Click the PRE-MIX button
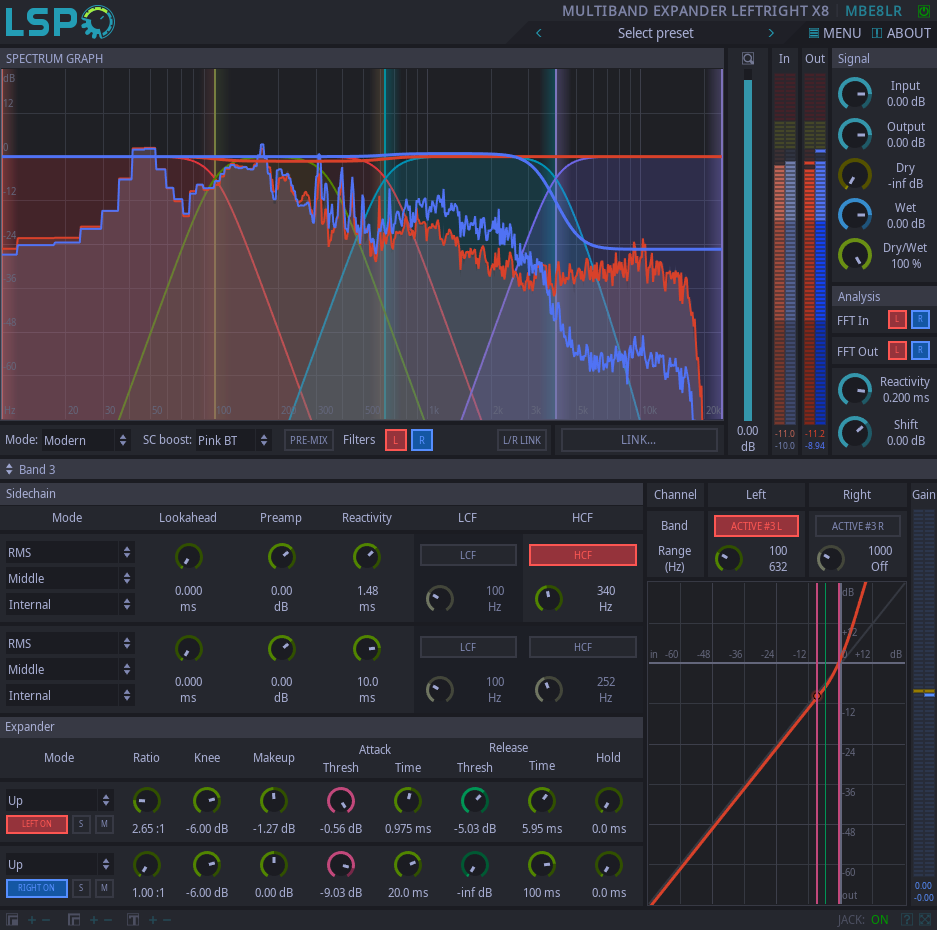Viewport: 937px width, 930px height. point(309,440)
